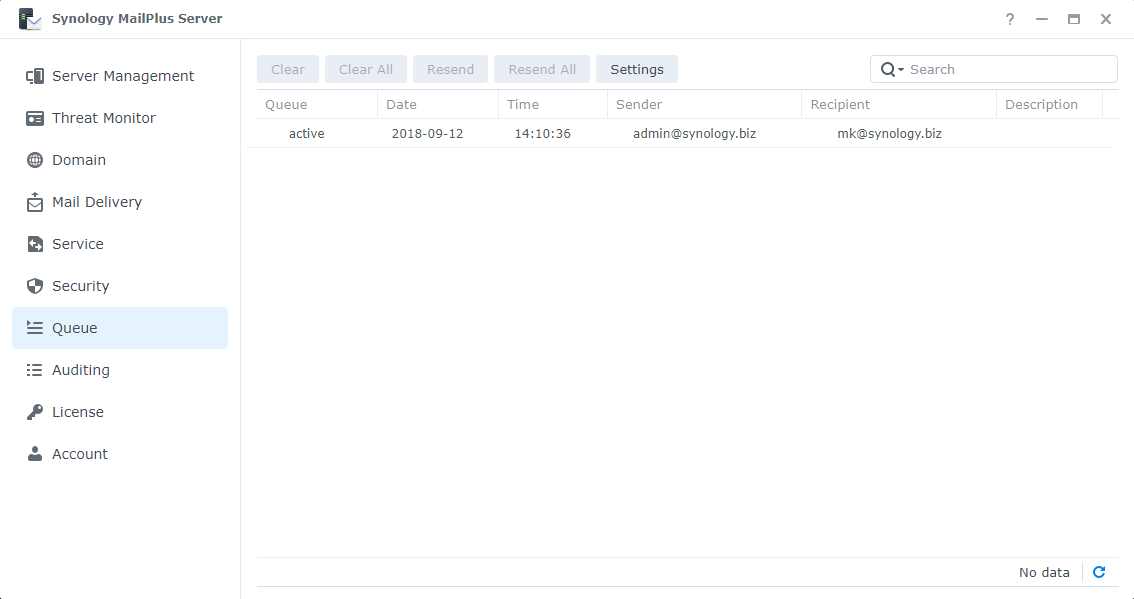Click the Queue list icon
The width and height of the screenshot is (1134, 599).
pyautogui.click(x=35, y=328)
